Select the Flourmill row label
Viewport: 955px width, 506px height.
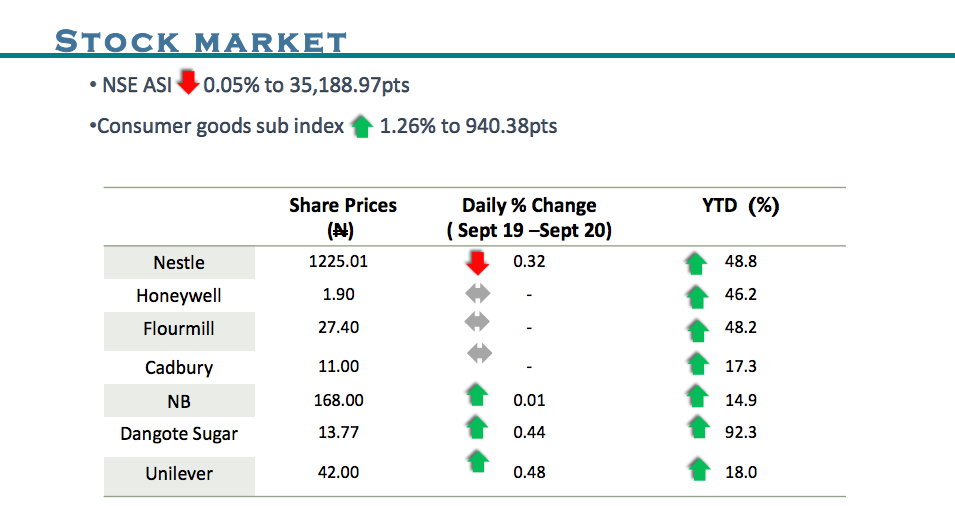click(179, 329)
